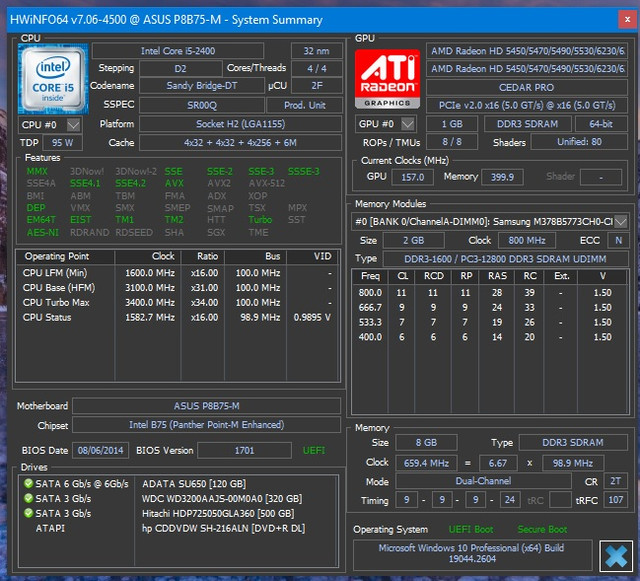The width and height of the screenshot is (640, 581).
Task: Click the Operating Point column header
Action: click(65, 256)
